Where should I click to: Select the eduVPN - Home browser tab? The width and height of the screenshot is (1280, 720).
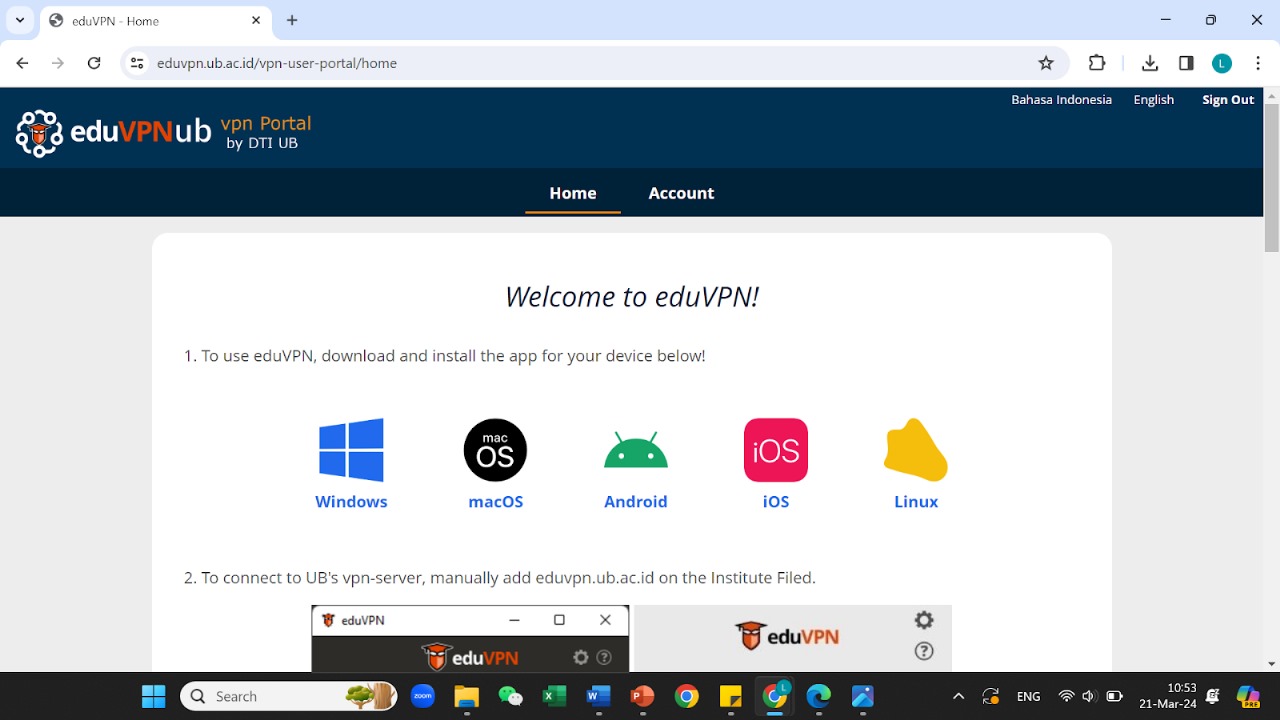click(x=155, y=20)
